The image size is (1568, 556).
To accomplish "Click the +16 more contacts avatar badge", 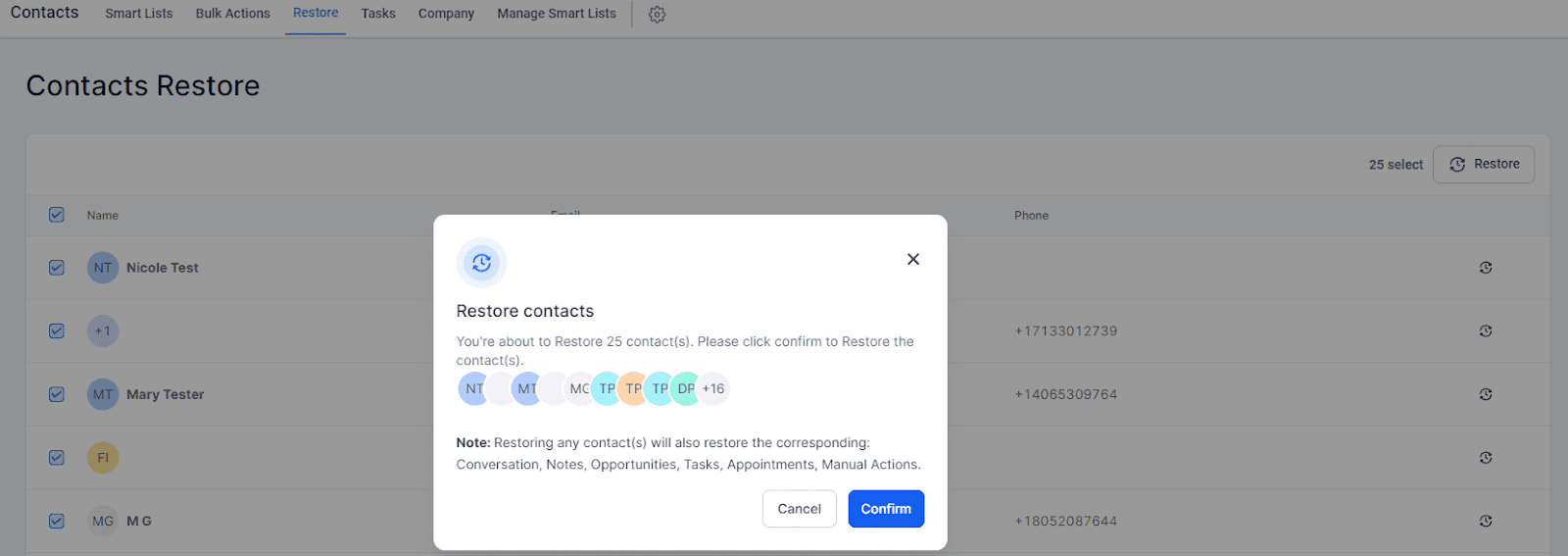I will pos(713,388).
